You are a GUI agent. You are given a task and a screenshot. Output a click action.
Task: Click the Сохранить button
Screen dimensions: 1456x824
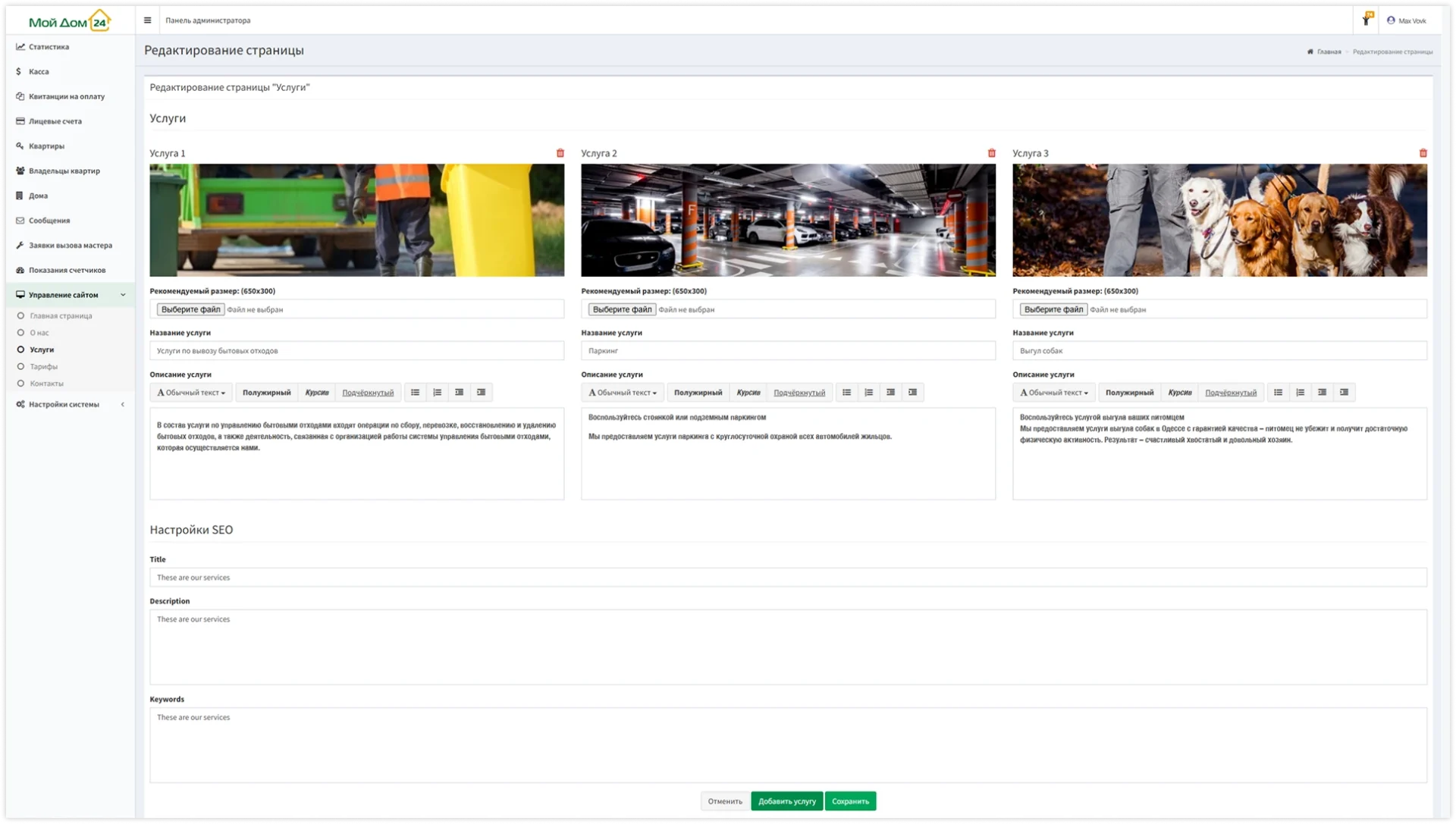click(x=850, y=802)
